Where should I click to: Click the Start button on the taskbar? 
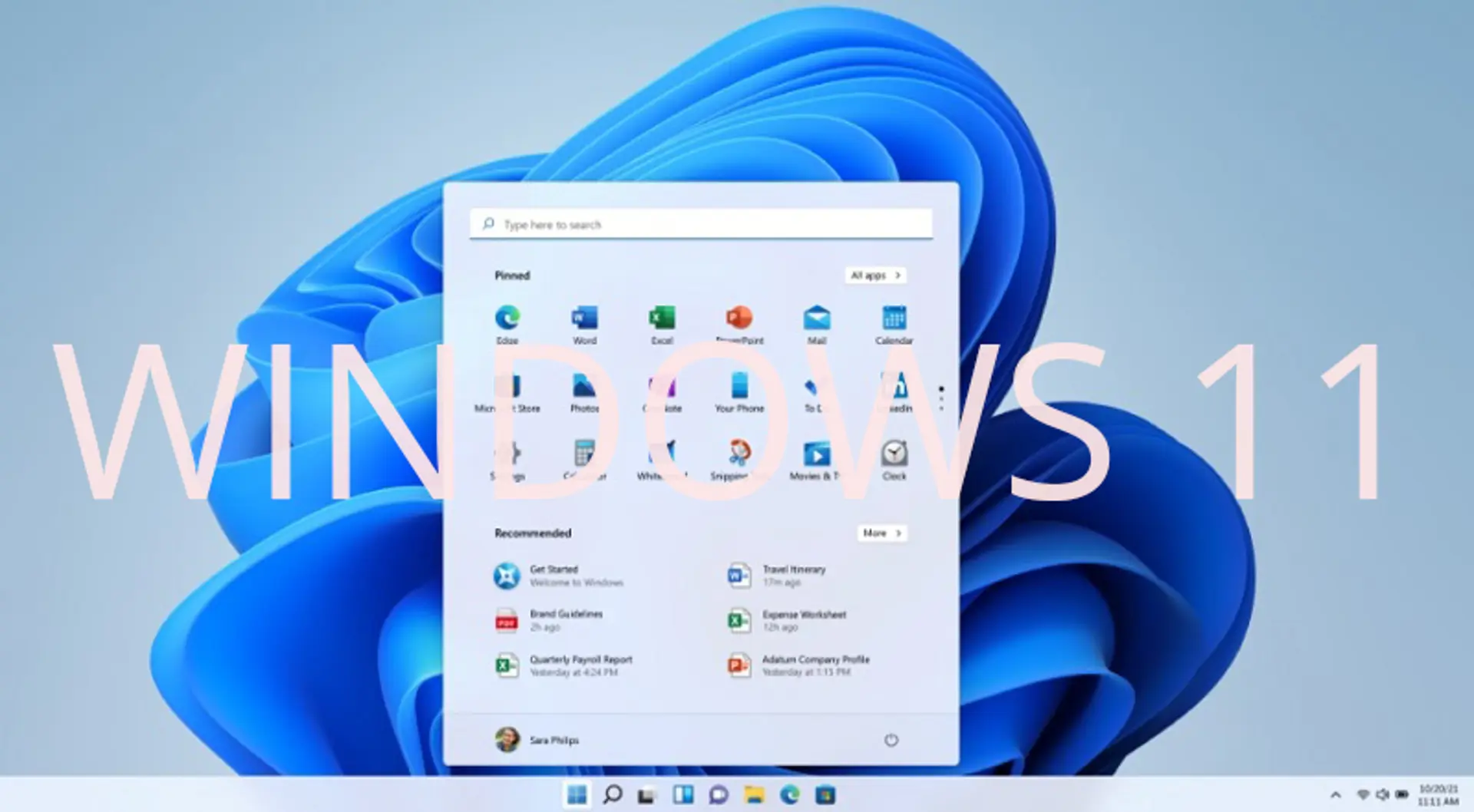[x=577, y=794]
